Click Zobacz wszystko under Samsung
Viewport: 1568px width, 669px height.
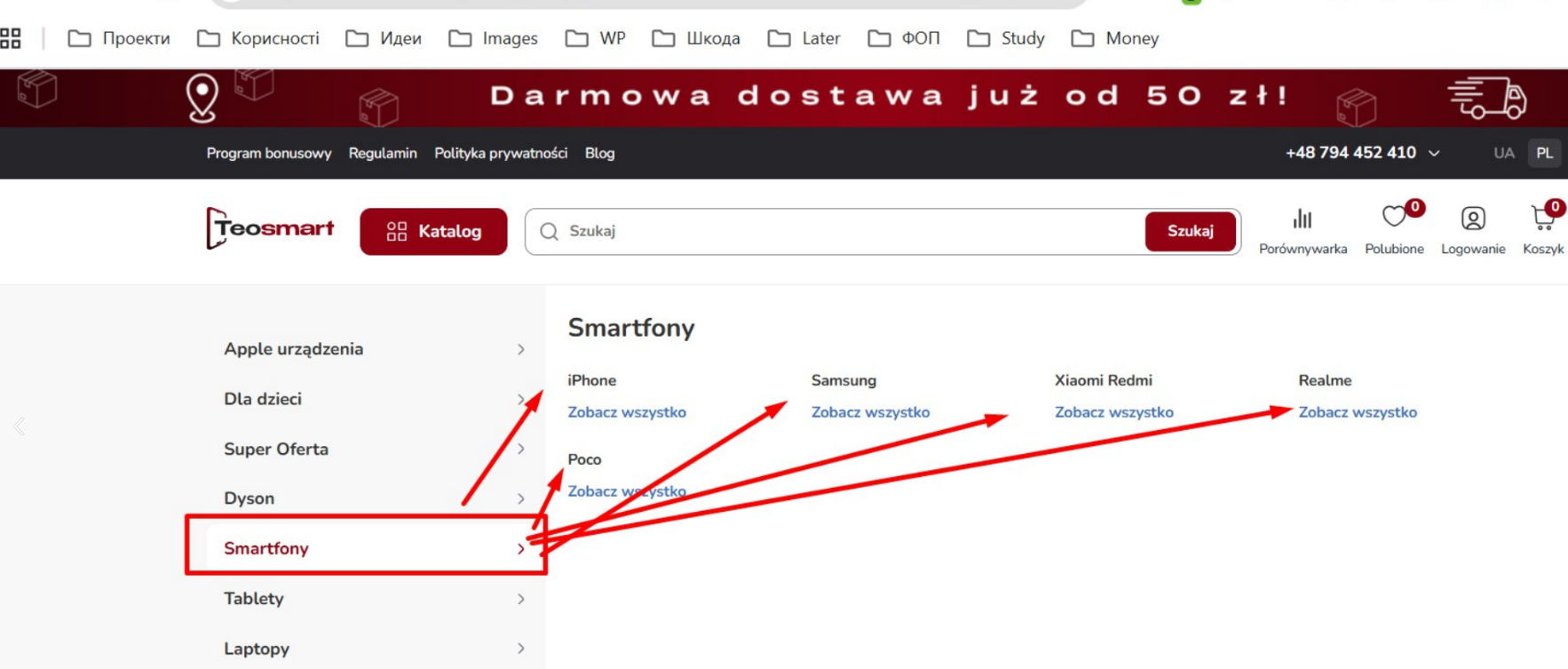click(870, 412)
